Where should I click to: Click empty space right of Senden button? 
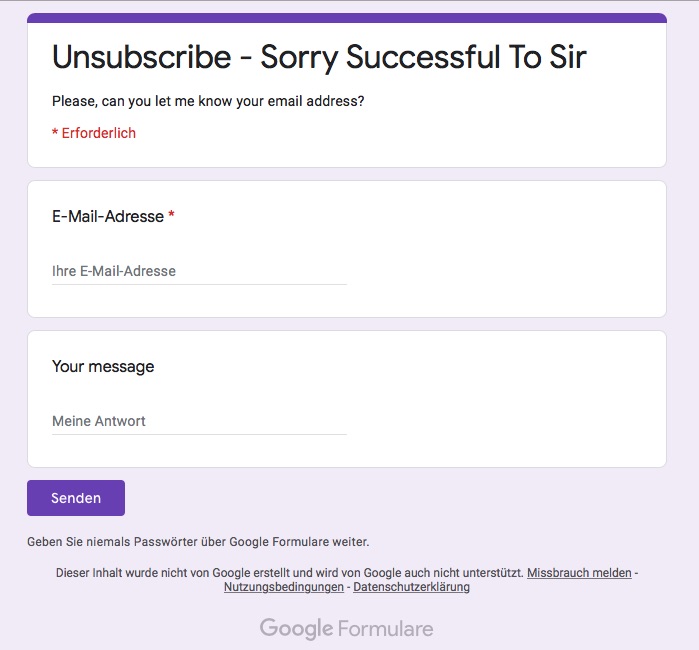400,498
